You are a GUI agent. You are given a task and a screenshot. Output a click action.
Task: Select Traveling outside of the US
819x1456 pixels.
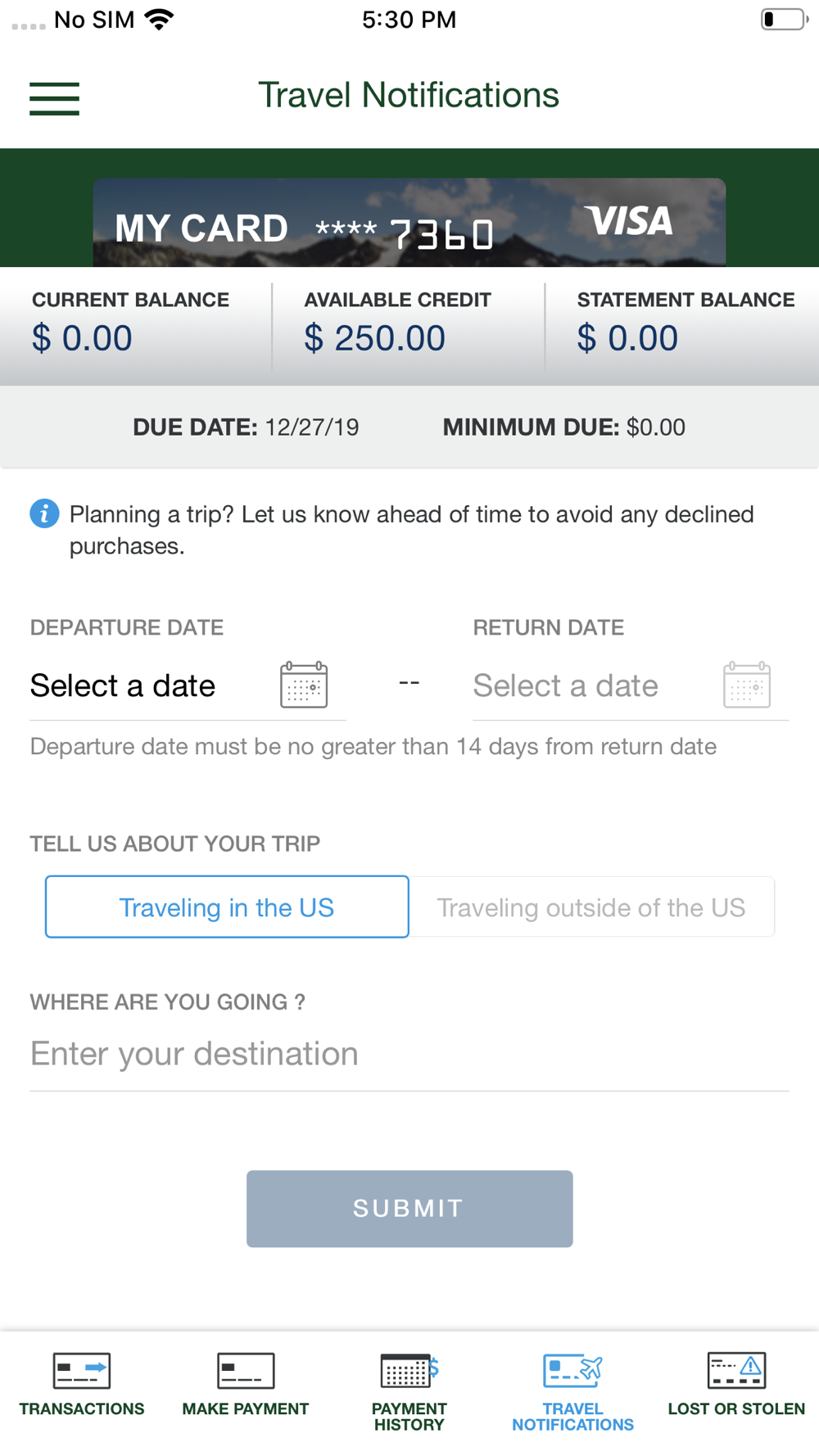(591, 907)
